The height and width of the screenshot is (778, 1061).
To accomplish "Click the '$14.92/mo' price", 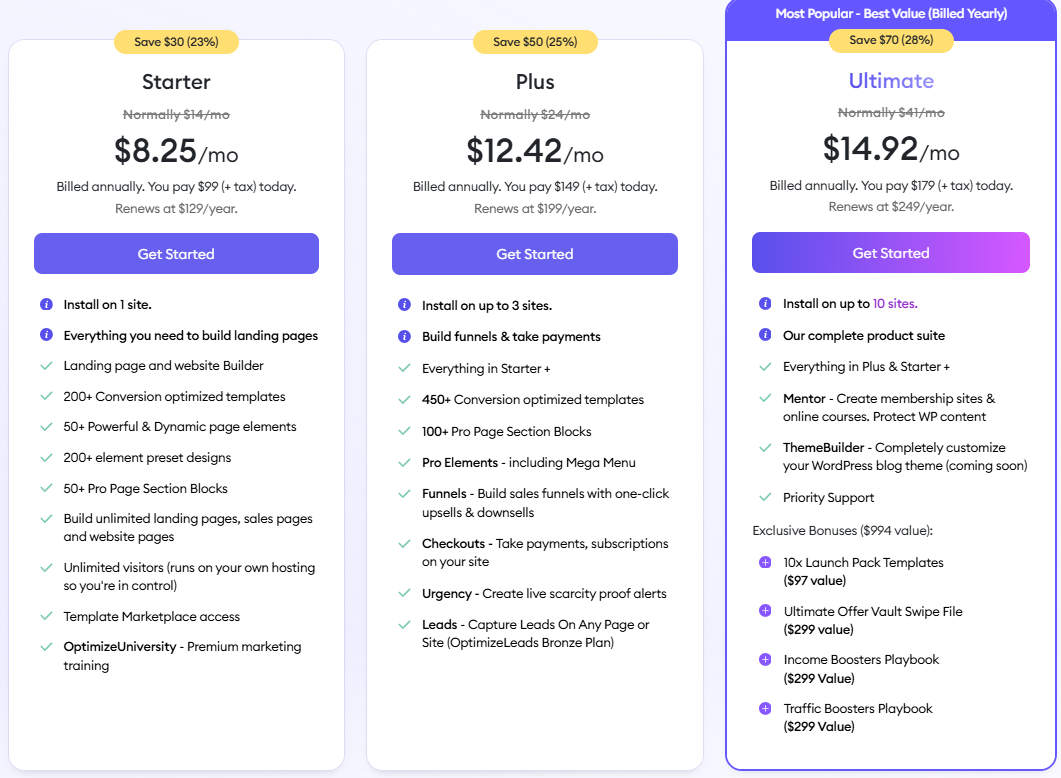I will point(891,150).
